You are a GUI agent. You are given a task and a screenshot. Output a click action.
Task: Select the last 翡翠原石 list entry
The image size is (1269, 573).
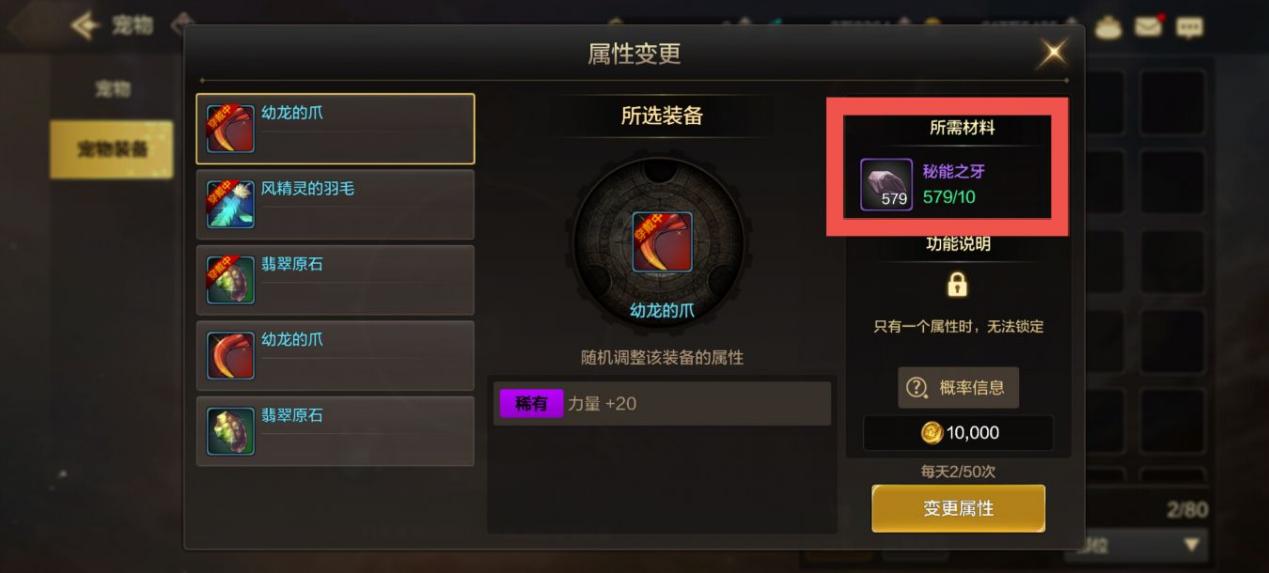pyautogui.click(x=335, y=431)
